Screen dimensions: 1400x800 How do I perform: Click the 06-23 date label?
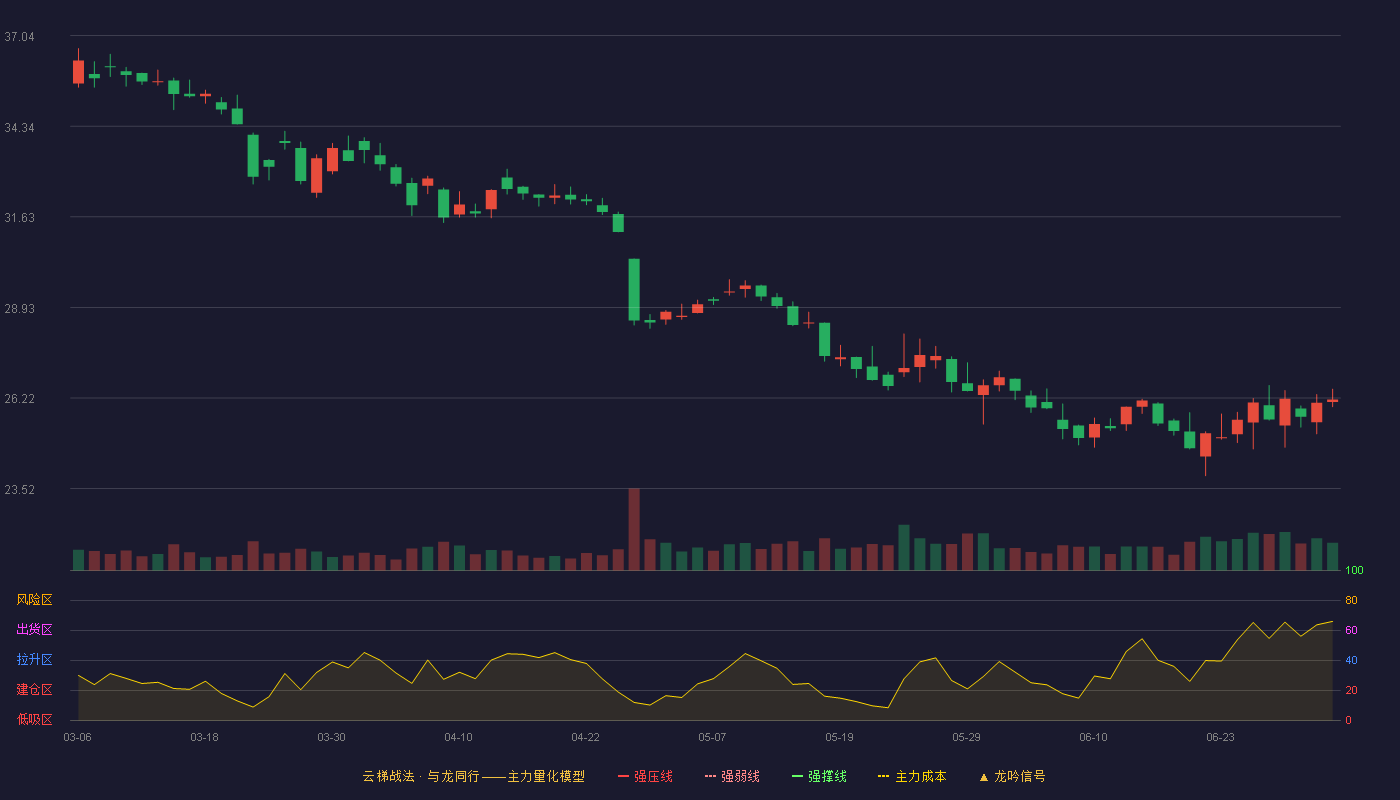click(1220, 737)
